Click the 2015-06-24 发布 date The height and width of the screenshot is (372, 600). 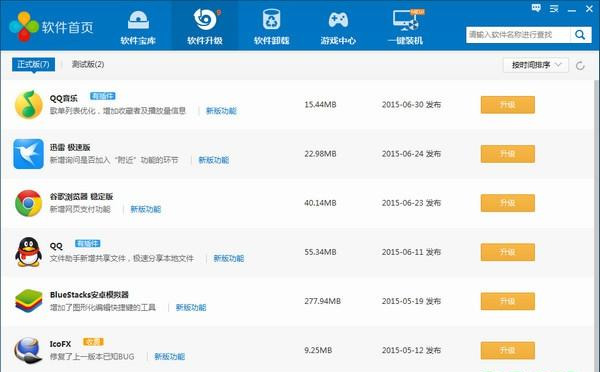coord(411,154)
